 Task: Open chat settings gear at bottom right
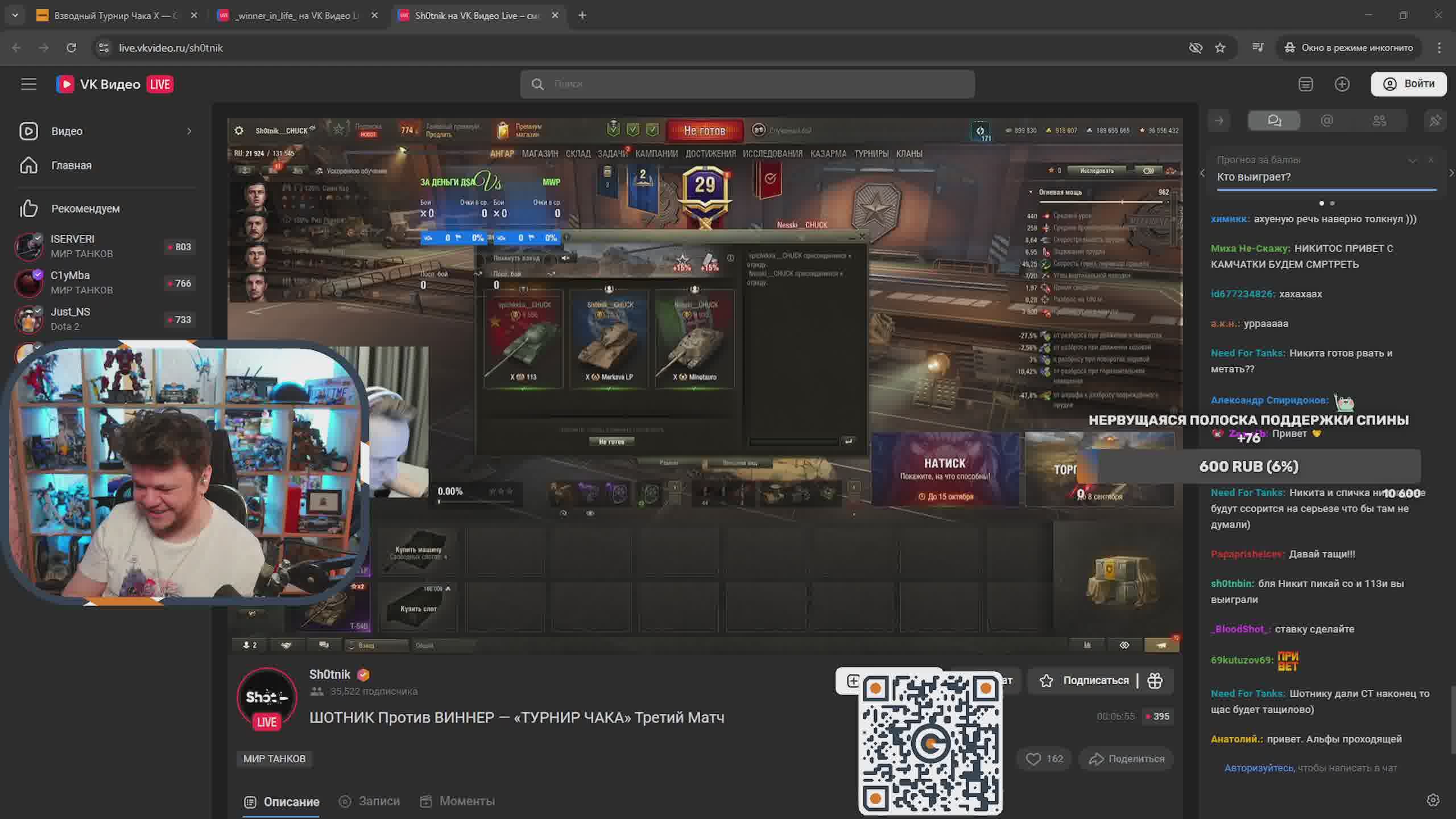1433,800
